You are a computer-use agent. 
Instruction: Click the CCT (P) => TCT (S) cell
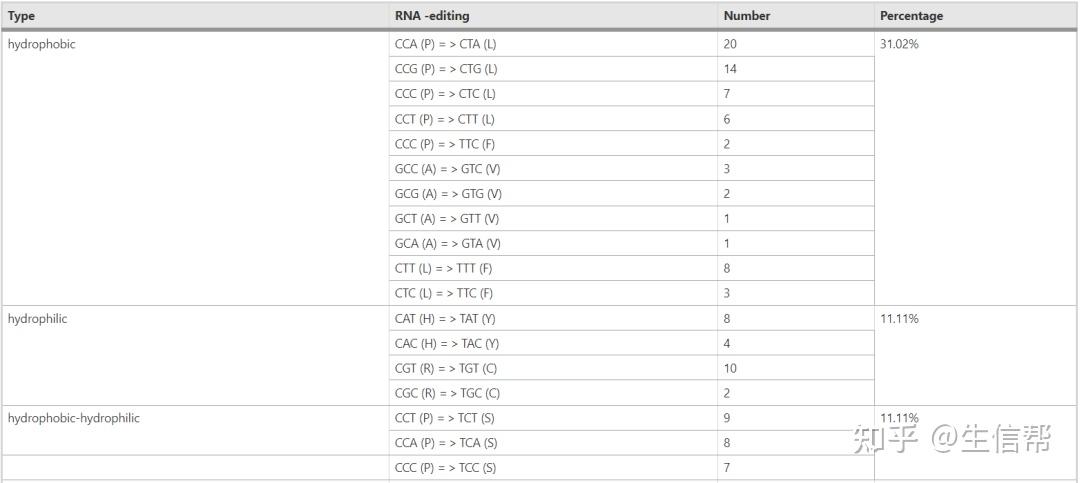445,418
